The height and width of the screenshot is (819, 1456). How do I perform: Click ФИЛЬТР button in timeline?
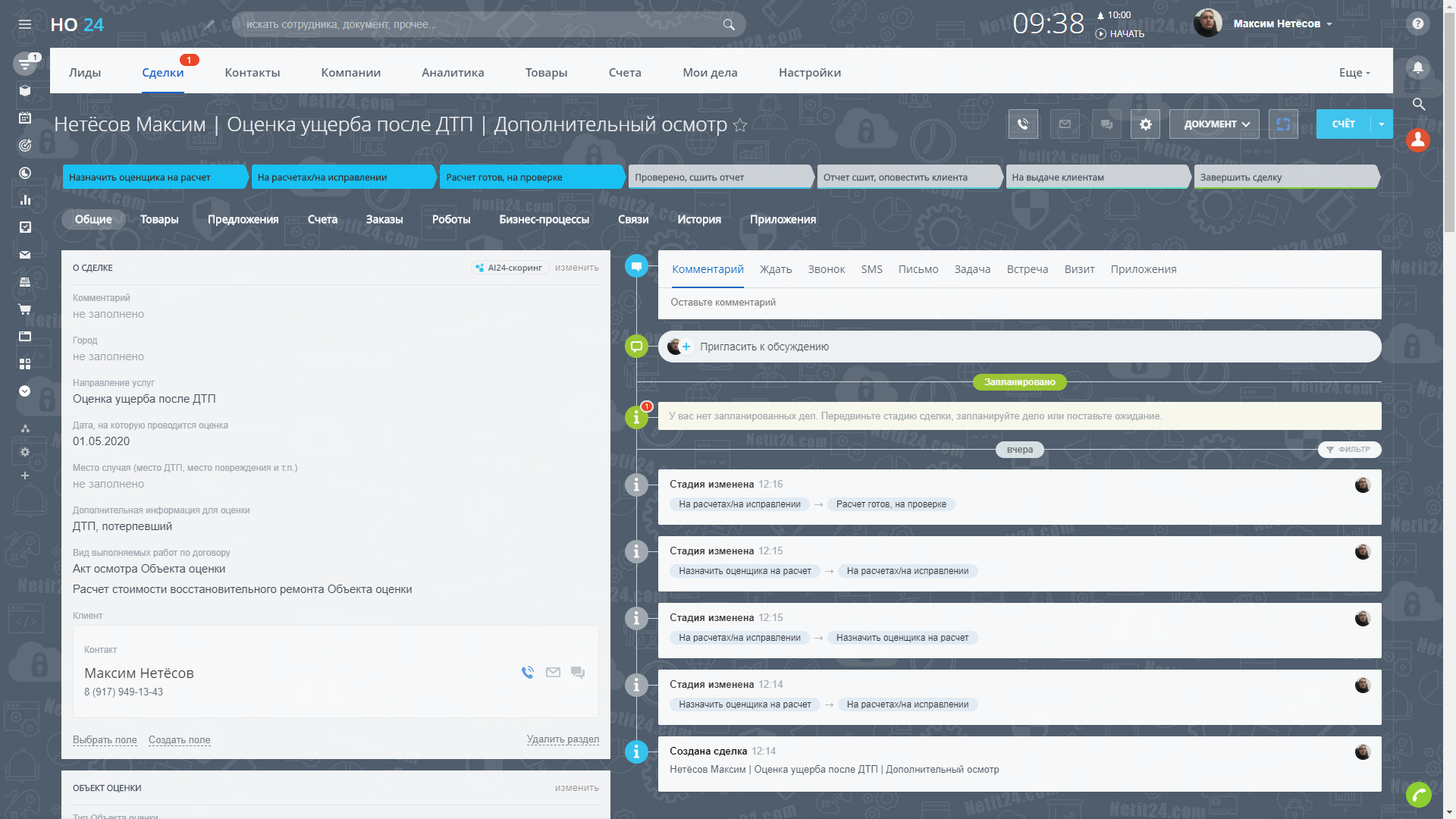[1349, 450]
